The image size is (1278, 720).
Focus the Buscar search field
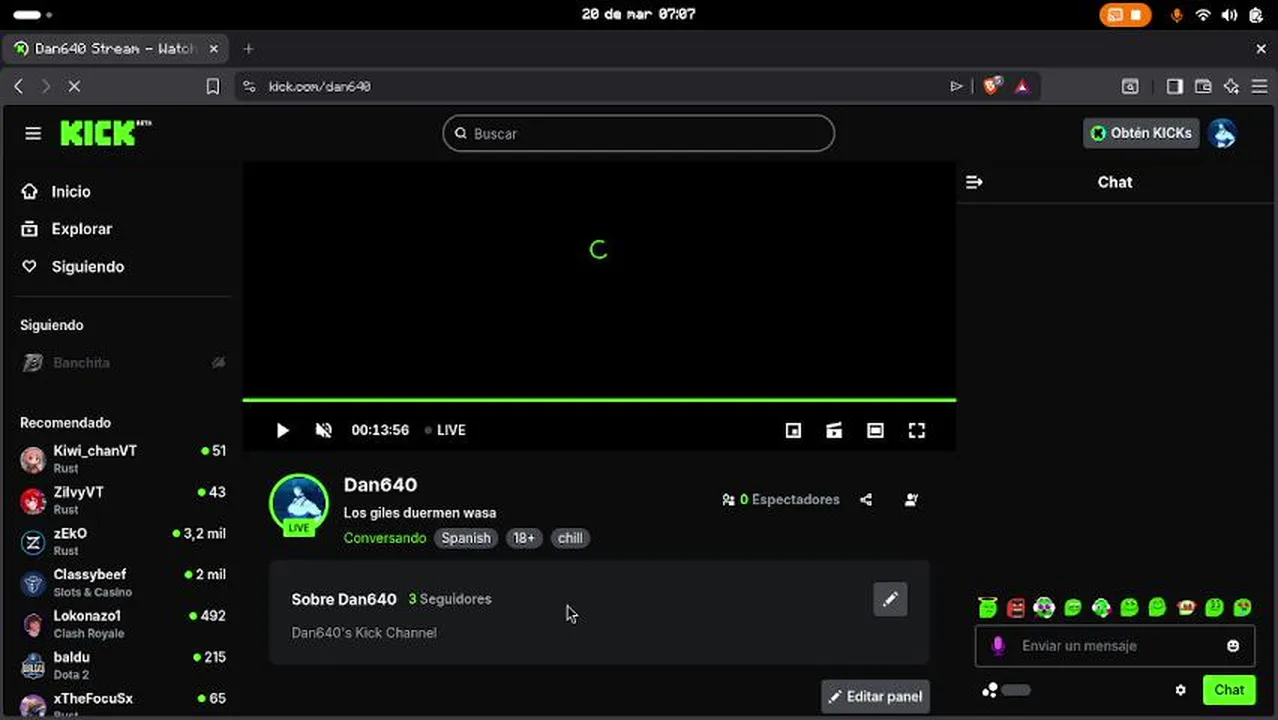[638, 133]
